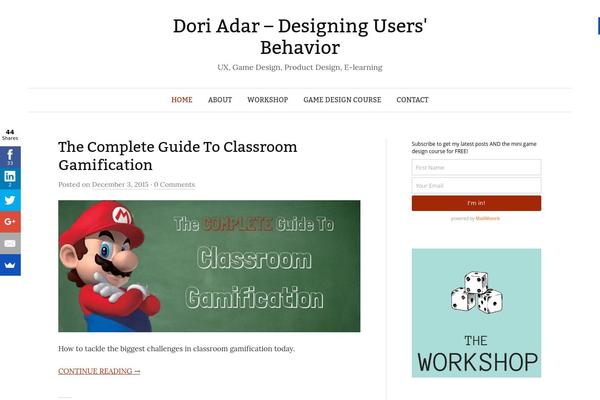Click the SumoMe crown icon
The image size is (600, 400).
pos(10,265)
